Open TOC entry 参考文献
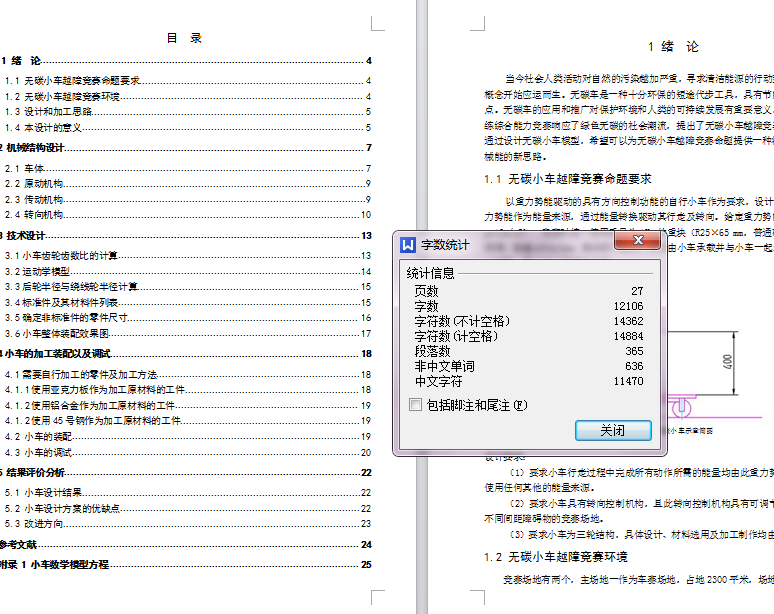 click(186, 544)
